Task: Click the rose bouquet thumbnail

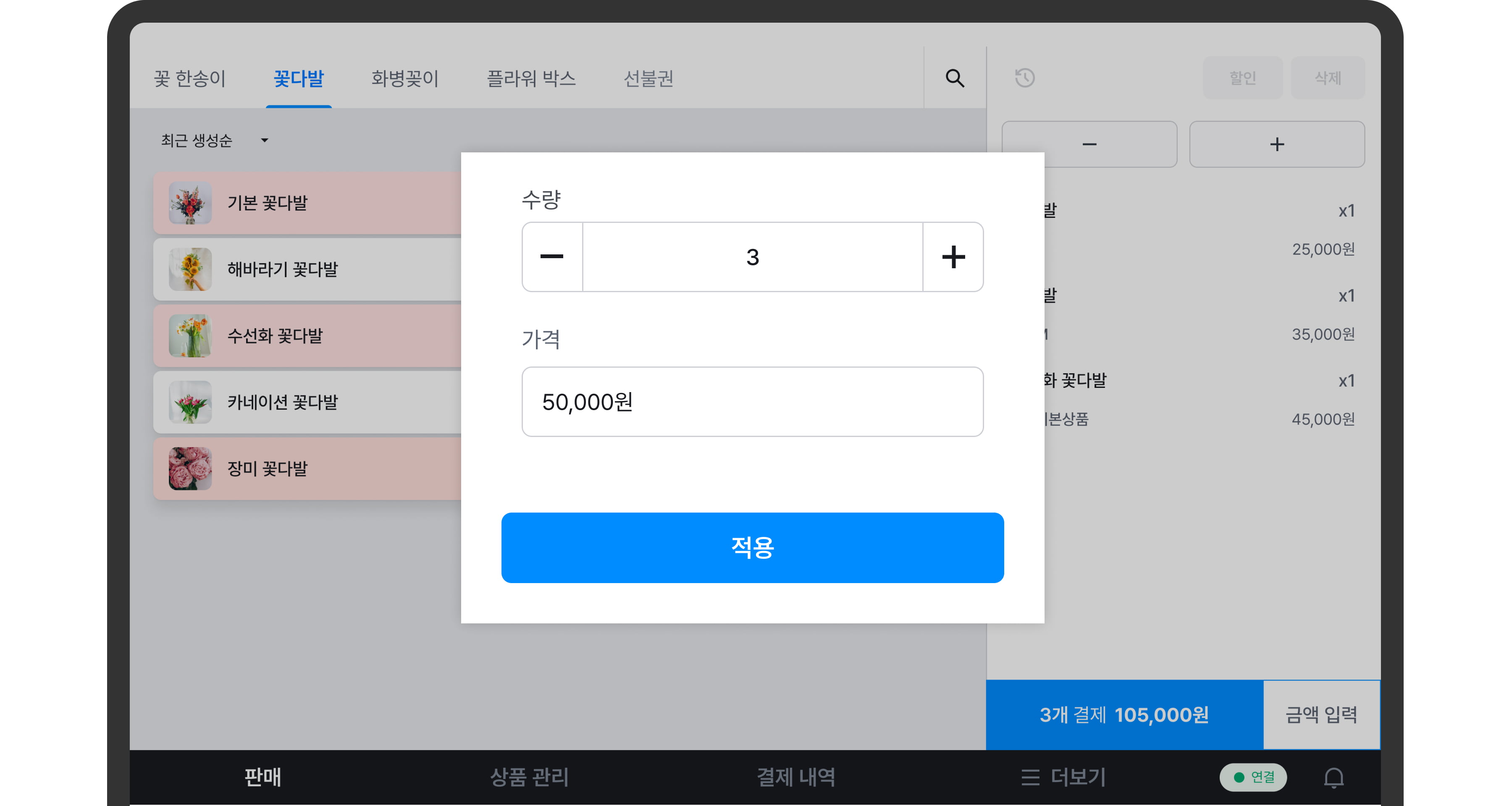Action: point(190,469)
